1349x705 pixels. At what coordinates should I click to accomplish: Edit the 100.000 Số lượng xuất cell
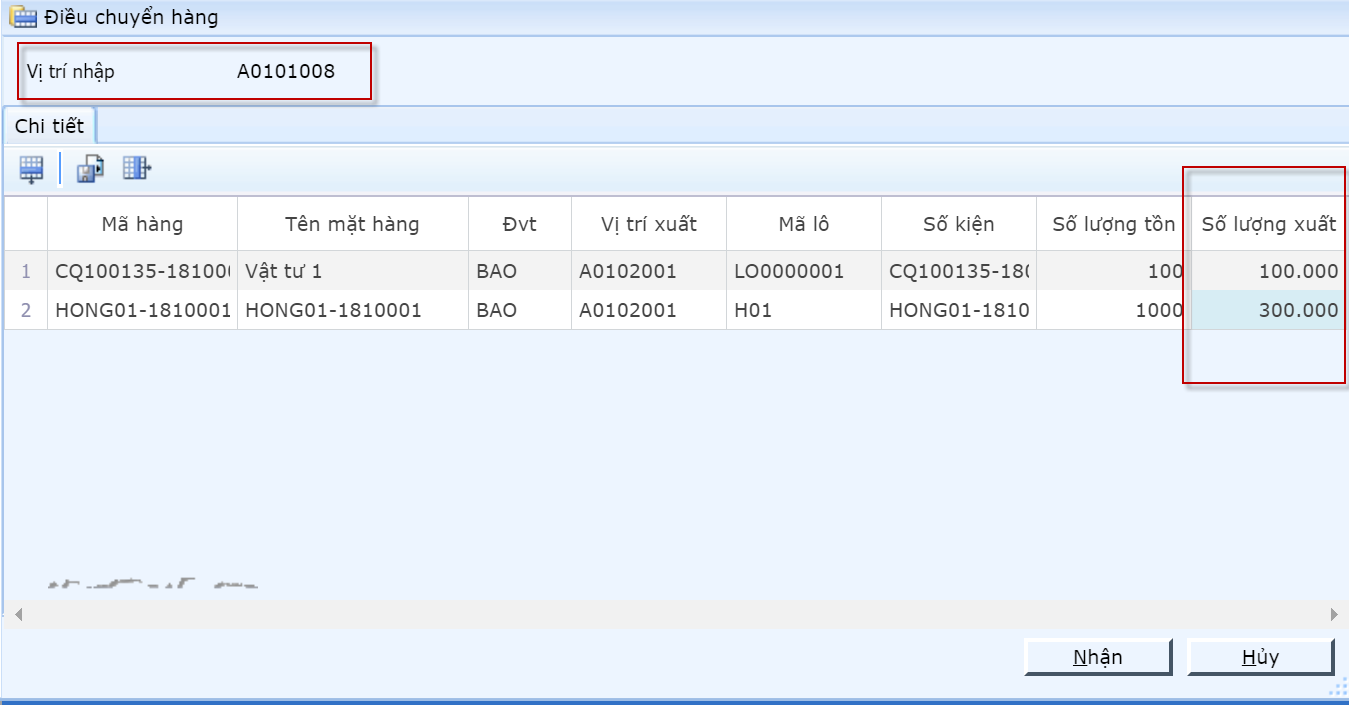pos(1268,271)
